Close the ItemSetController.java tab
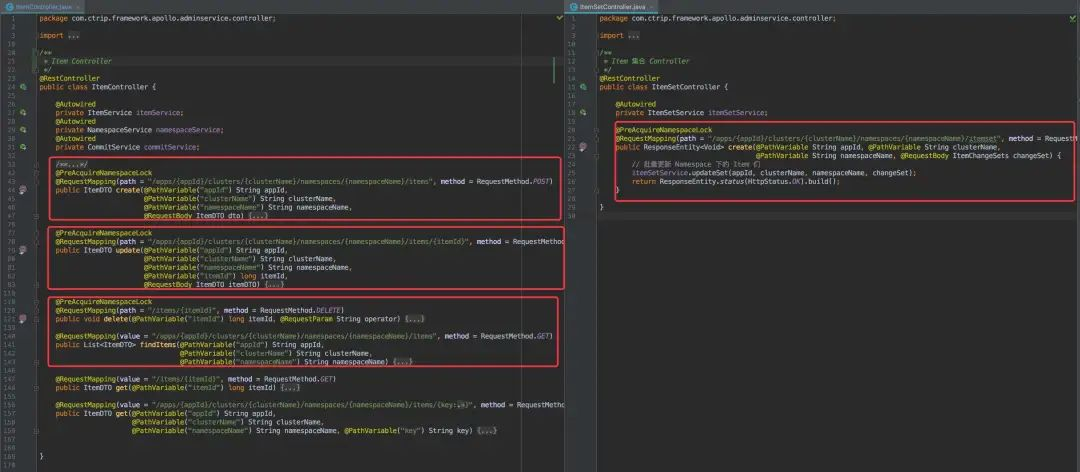 [x=653, y=6]
